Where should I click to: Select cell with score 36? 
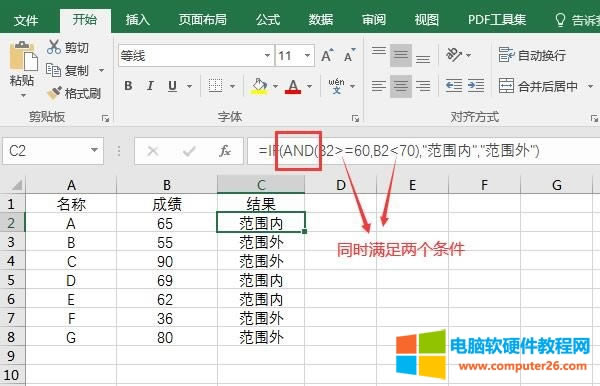pyautogui.click(x=167, y=318)
